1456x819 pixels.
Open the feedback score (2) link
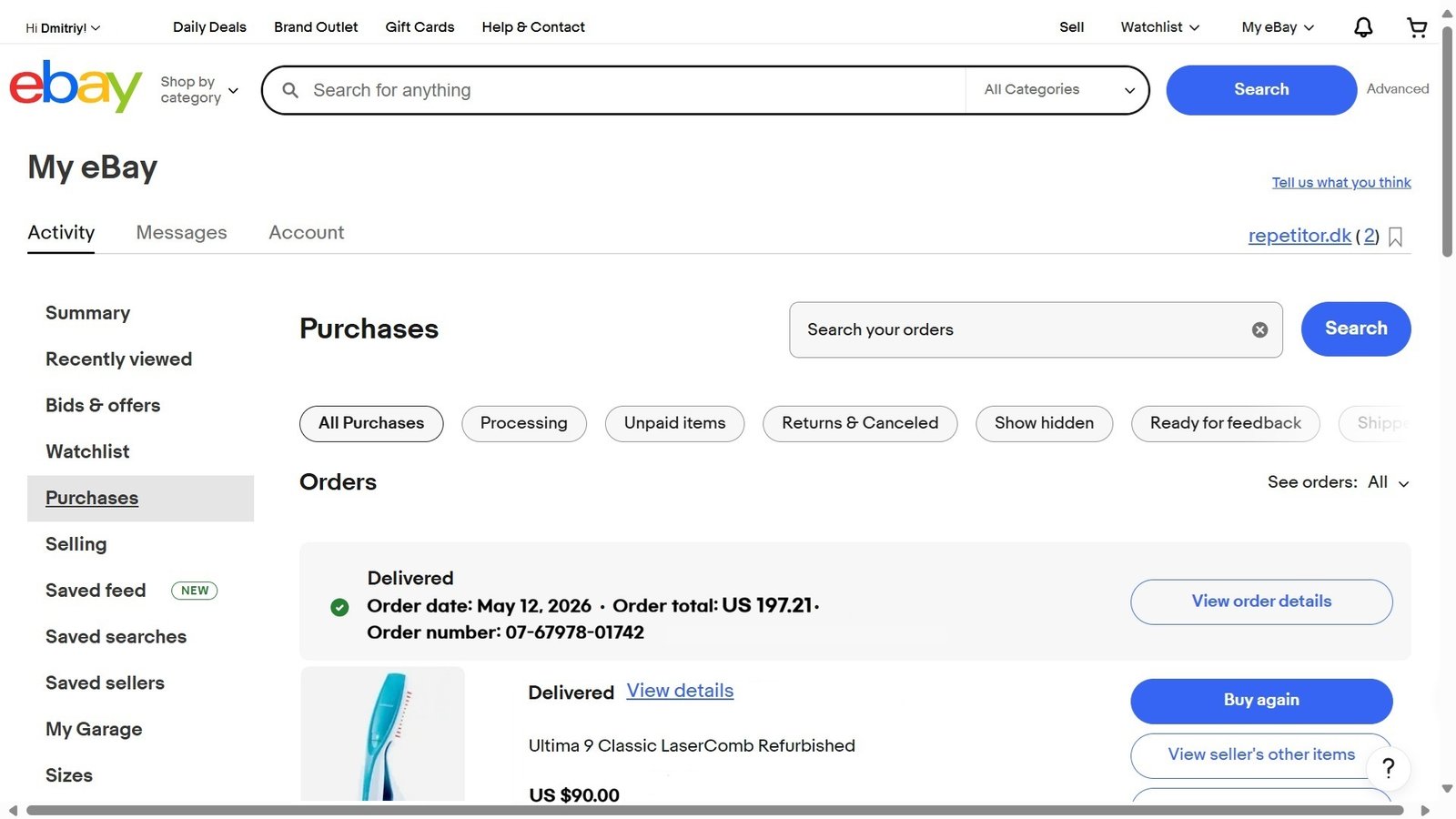[x=1370, y=236]
